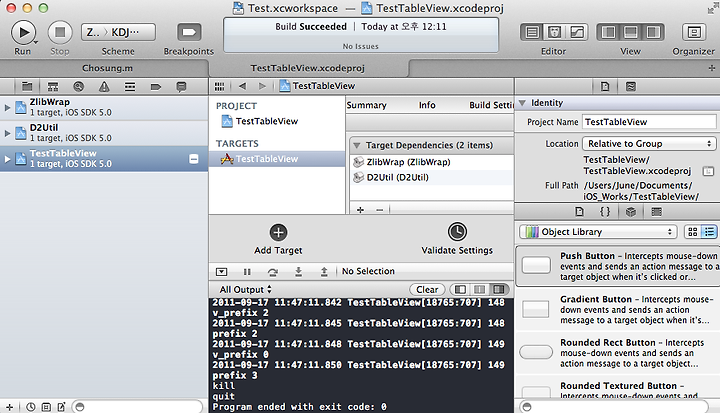
Task: Step out in the debugger
Action: 324,272
